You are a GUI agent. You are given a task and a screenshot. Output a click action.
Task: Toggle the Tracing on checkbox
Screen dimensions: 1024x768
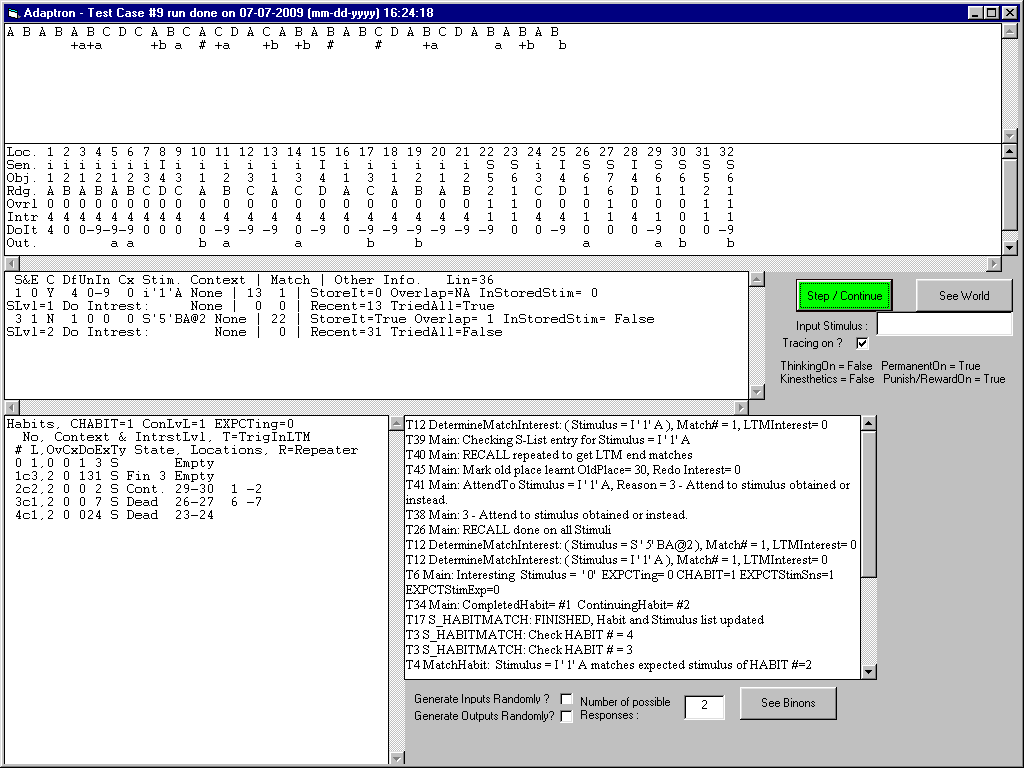pyautogui.click(x=862, y=344)
